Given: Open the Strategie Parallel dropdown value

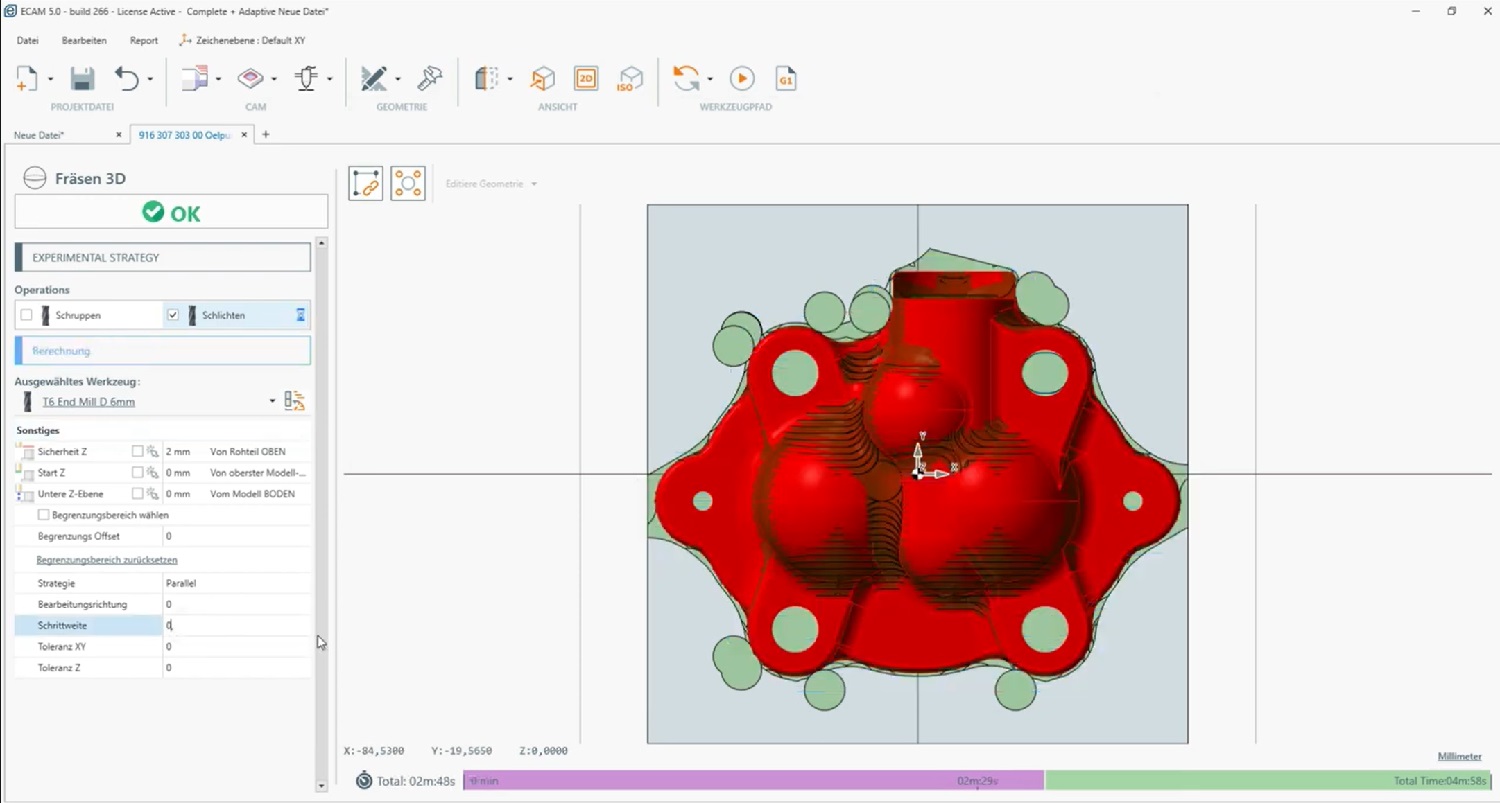Looking at the screenshot, I should (x=235, y=583).
